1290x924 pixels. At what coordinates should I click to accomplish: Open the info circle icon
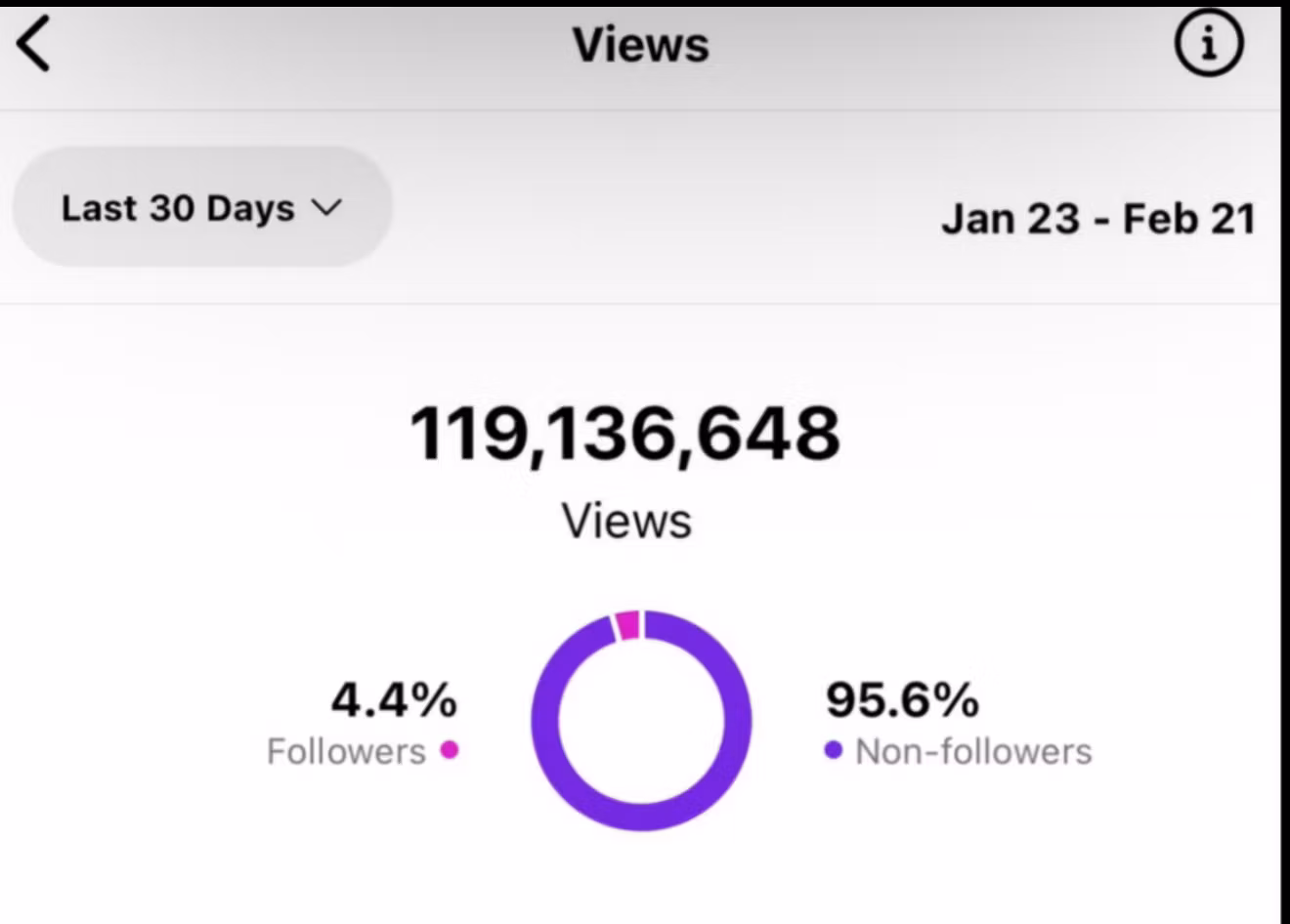click(1209, 45)
